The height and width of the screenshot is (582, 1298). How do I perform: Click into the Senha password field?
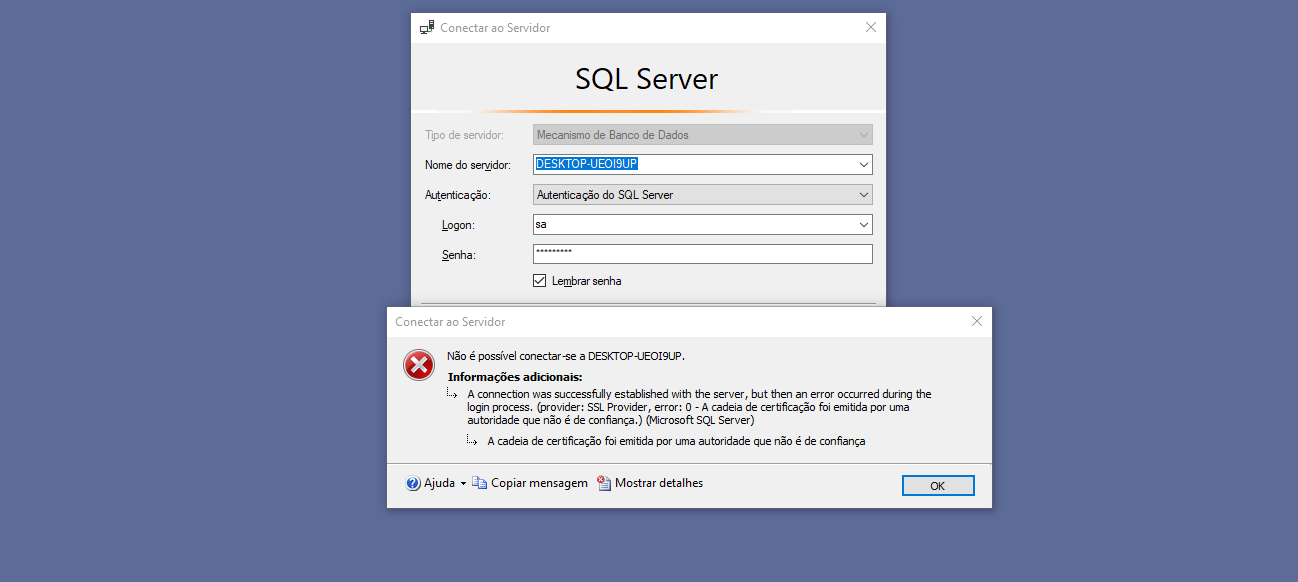[703, 254]
